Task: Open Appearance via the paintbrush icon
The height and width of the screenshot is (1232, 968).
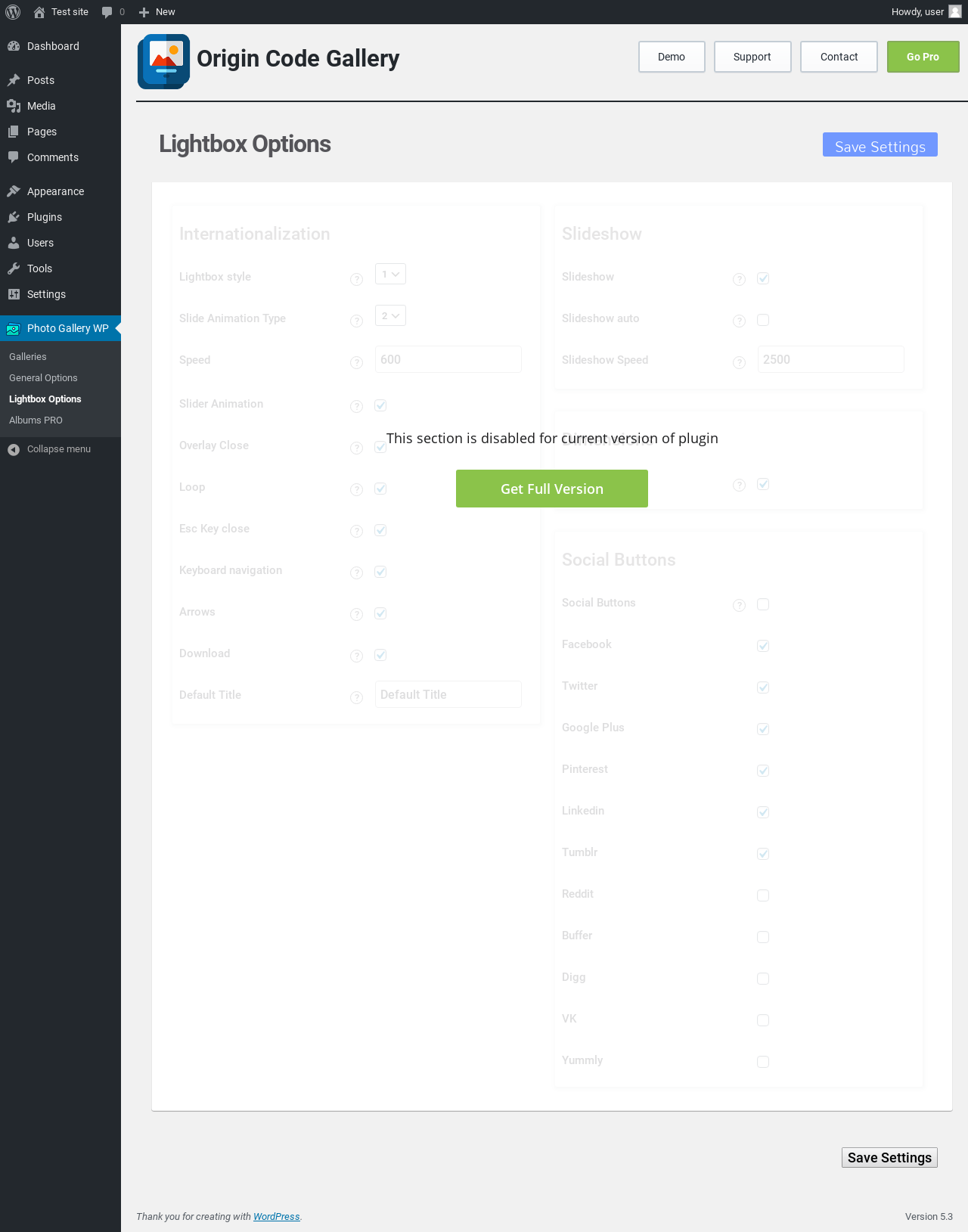Action: tap(14, 191)
